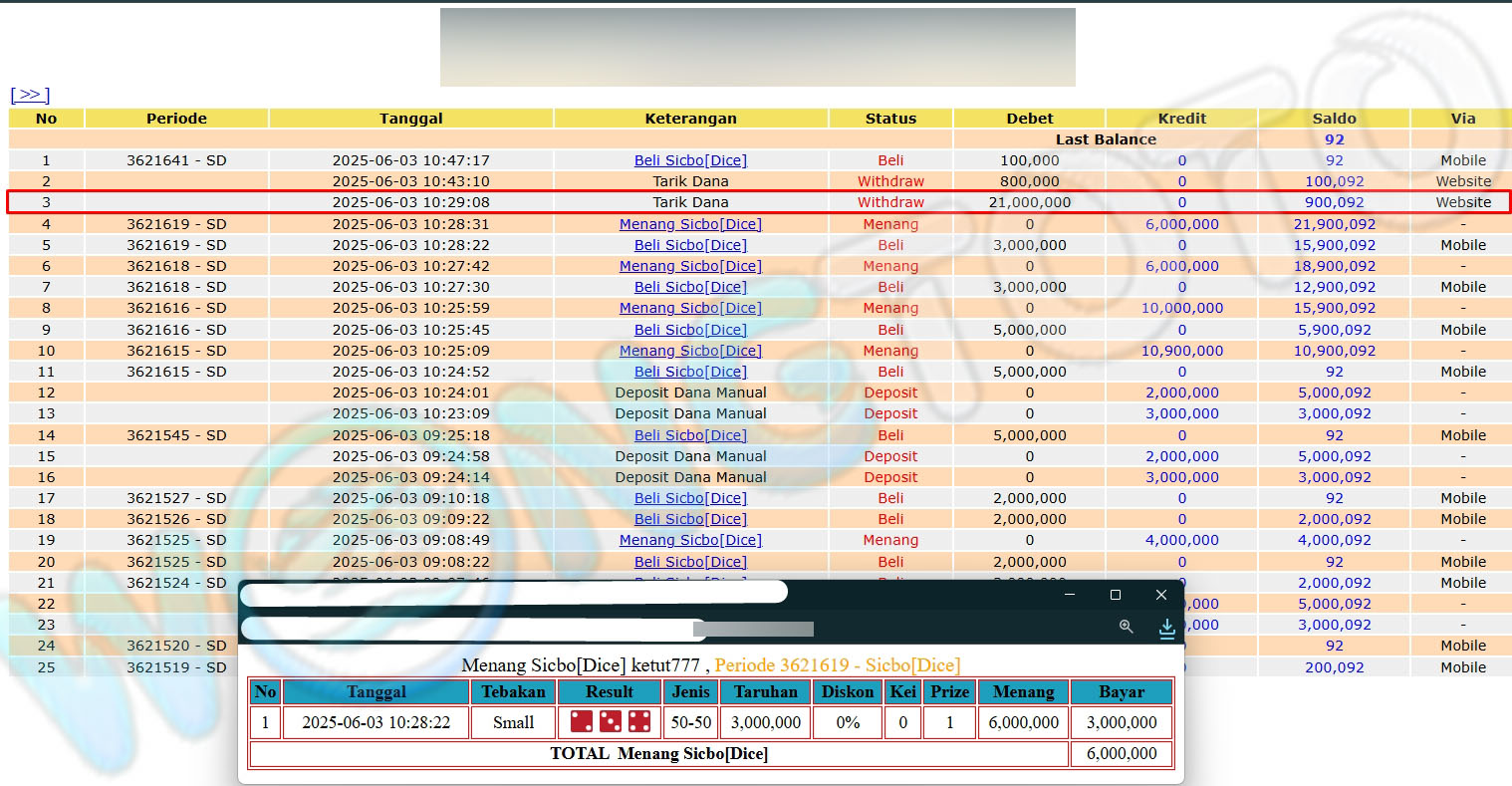This screenshot has width=1512, height=786.
Task: Click the last red dice in Result column
Action: [x=639, y=721]
